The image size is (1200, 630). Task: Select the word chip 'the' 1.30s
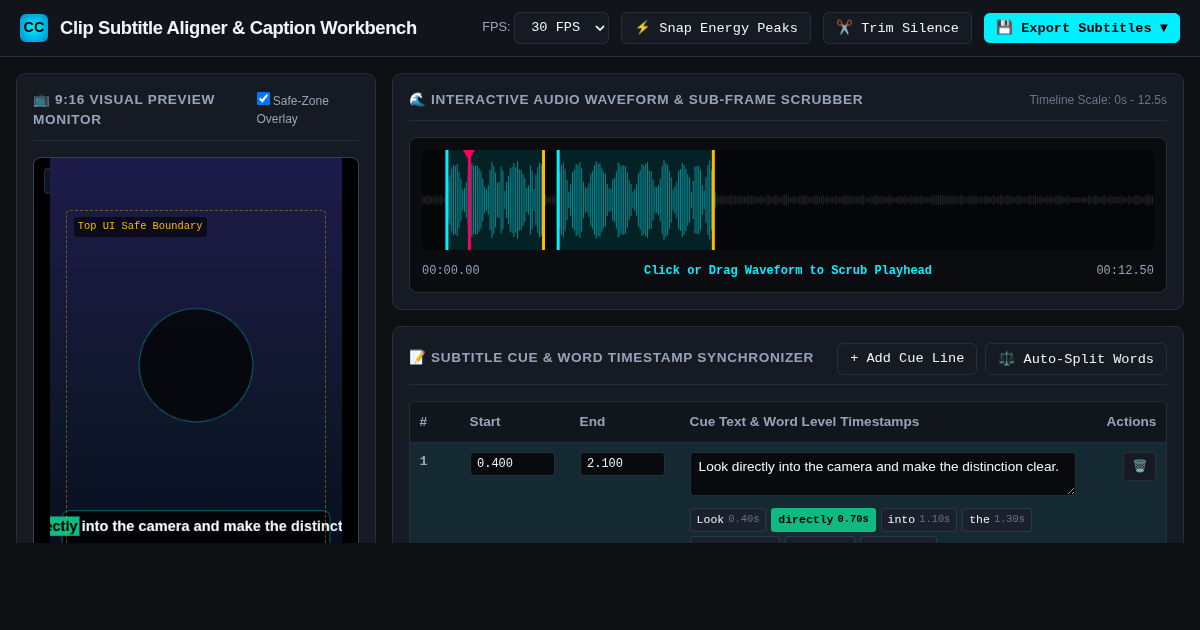(x=997, y=520)
